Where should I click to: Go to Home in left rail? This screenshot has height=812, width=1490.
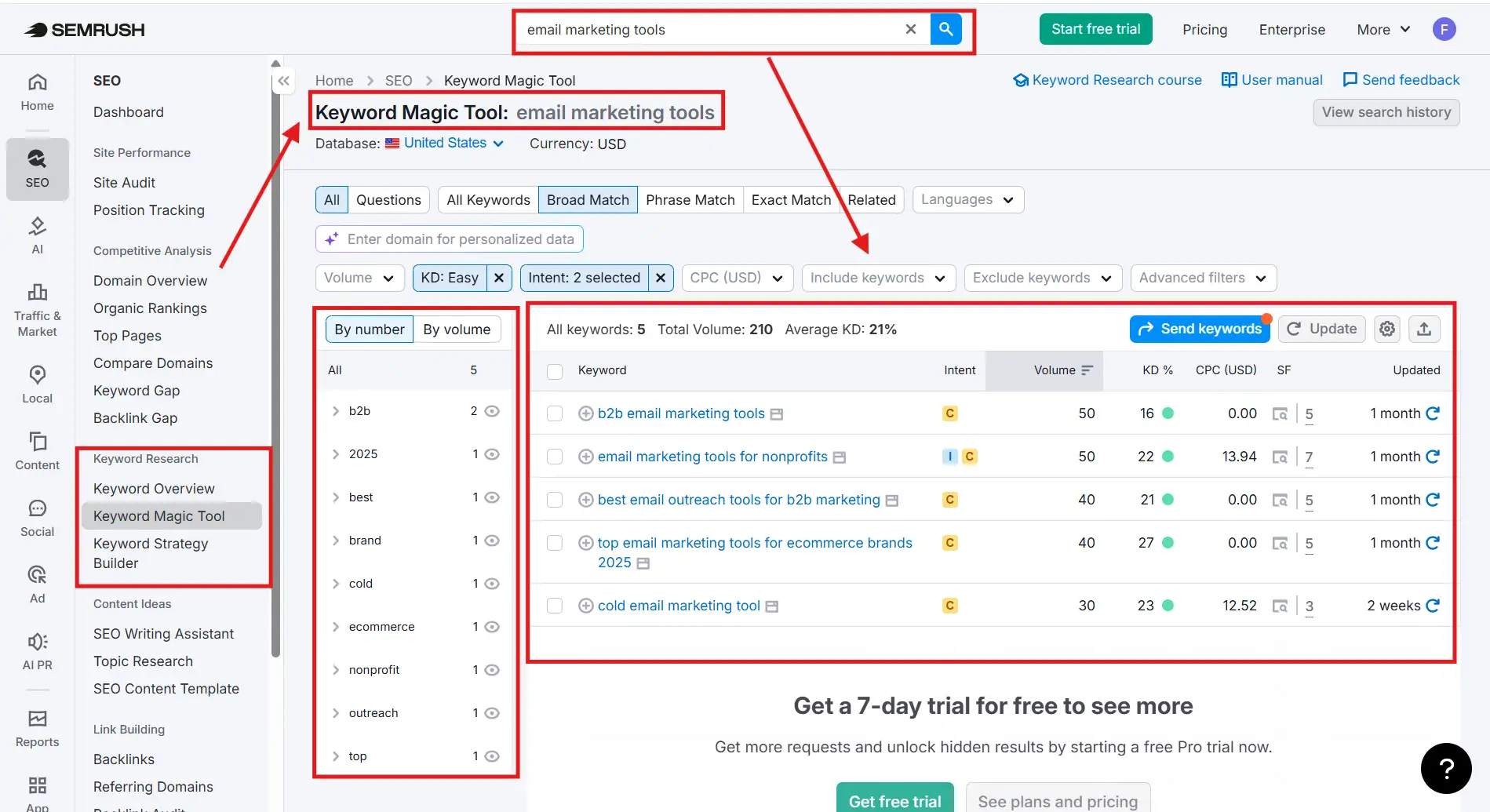(x=37, y=93)
